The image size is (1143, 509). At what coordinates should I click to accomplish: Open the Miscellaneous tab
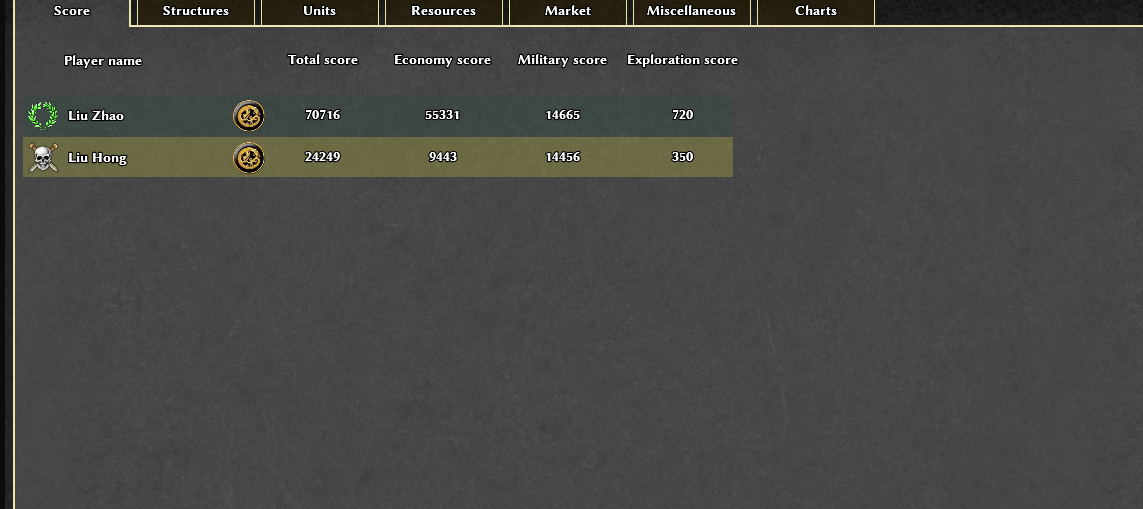click(x=691, y=11)
